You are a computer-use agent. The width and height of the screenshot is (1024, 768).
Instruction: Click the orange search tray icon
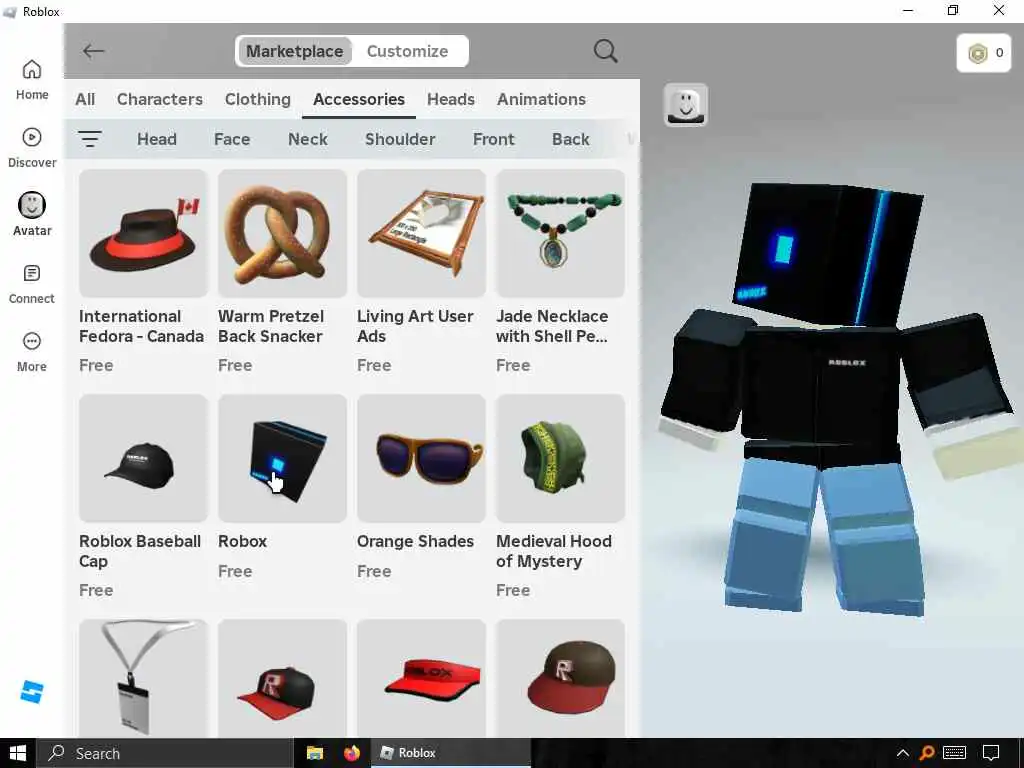pyautogui.click(x=927, y=753)
